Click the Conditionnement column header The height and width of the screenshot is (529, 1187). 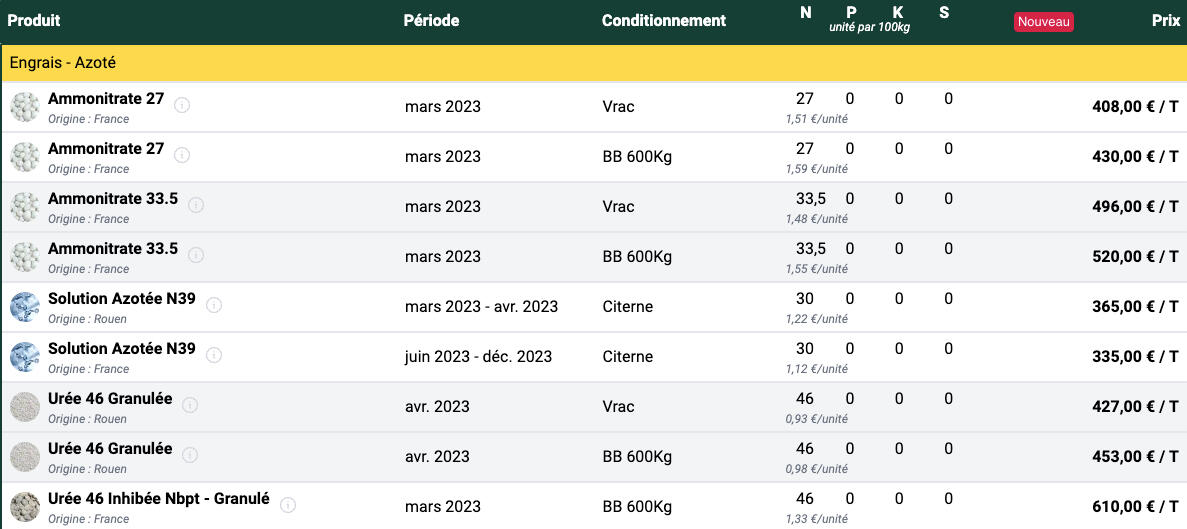(663, 20)
